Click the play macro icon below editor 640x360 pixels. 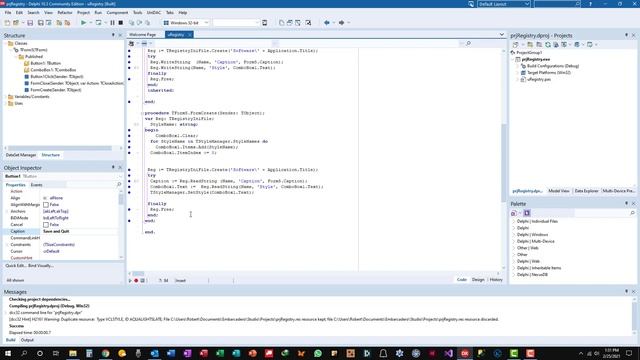[130, 280]
